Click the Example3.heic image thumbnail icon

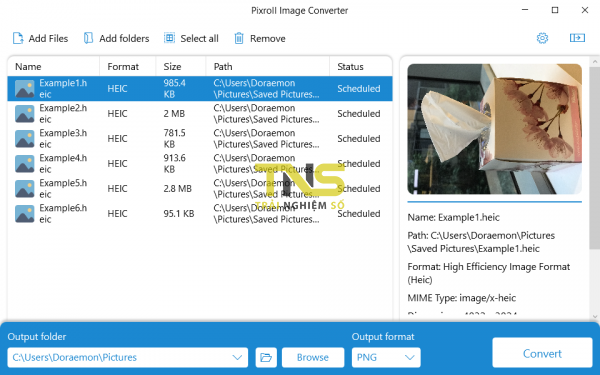tap(25, 139)
